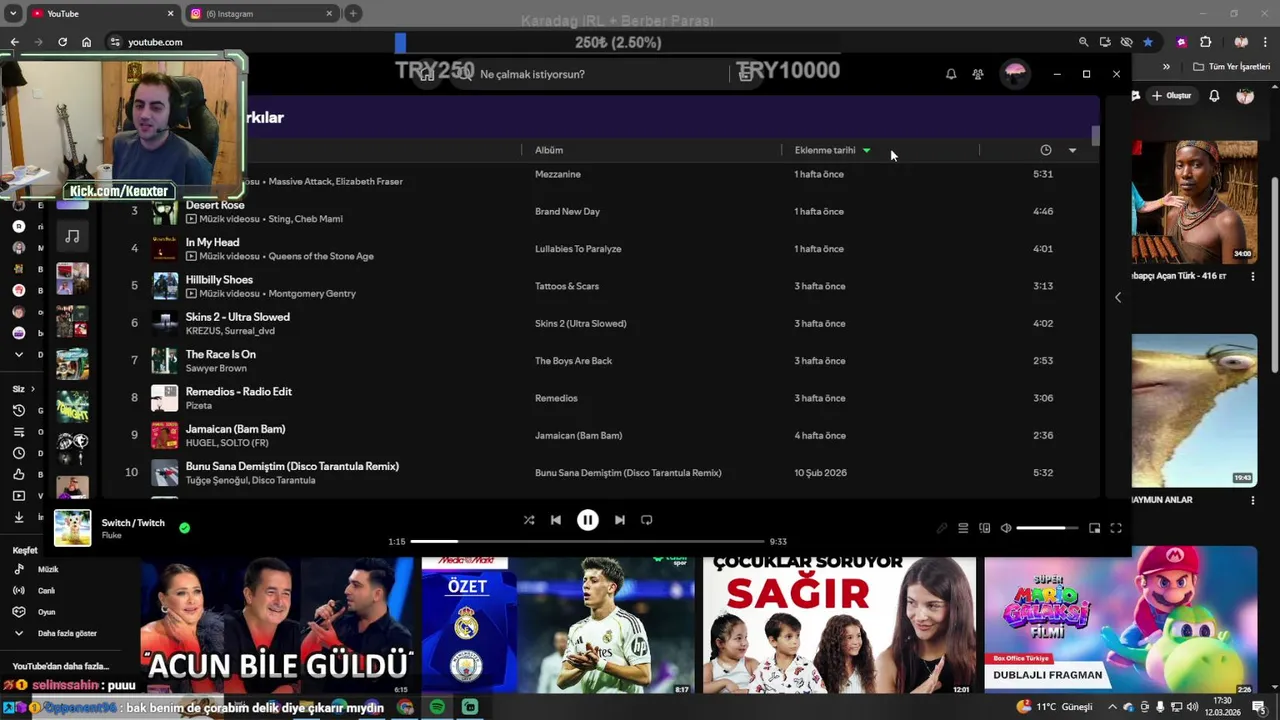The height and width of the screenshot is (720, 1280).
Task: Adjust the Spotify volume slider
Action: [x=1047, y=528]
